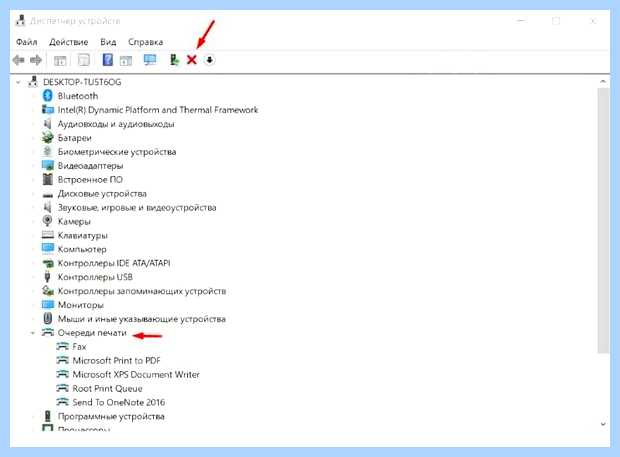
Task: Select Microsoft XPS Document Writer
Action: (x=136, y=374)
